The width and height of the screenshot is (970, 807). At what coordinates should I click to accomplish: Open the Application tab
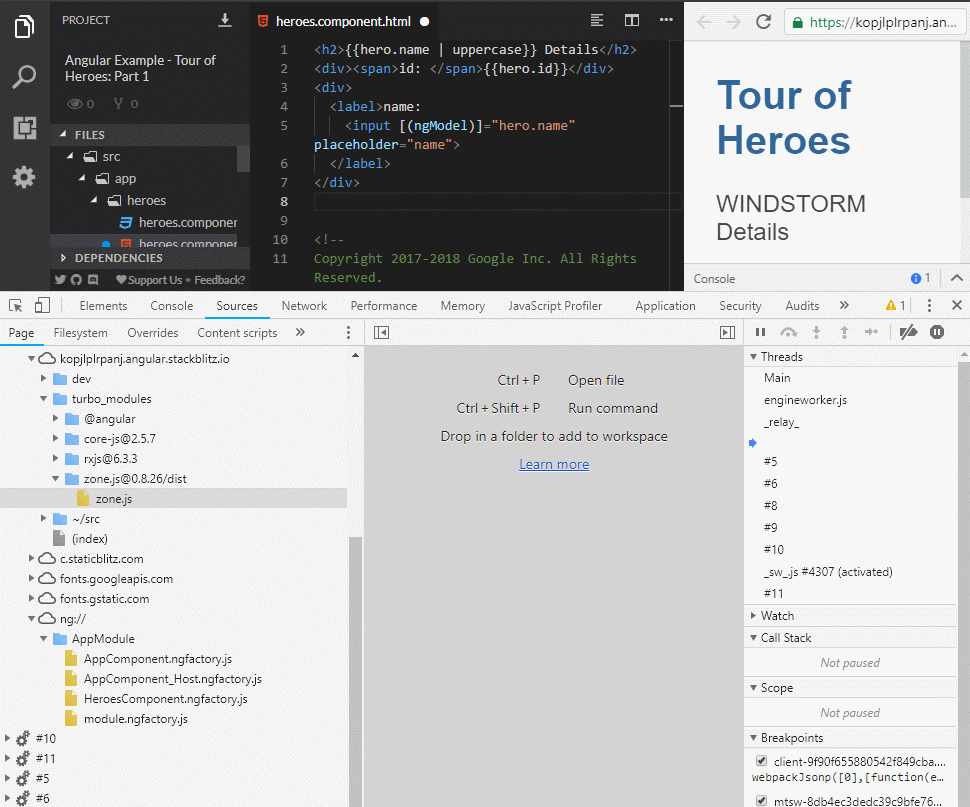[665, 305]
